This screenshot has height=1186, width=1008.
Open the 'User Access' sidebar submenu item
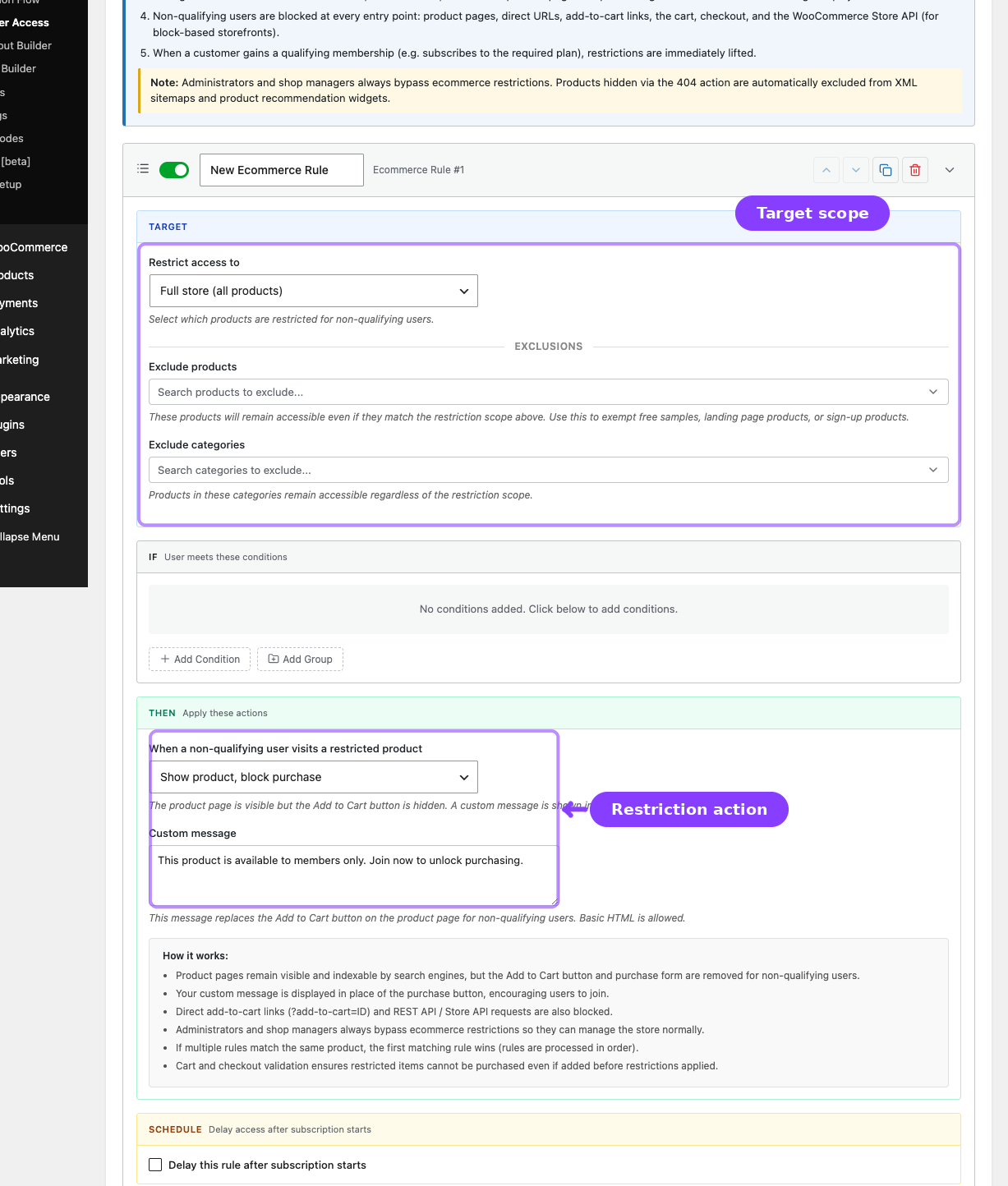coord(25,22)
